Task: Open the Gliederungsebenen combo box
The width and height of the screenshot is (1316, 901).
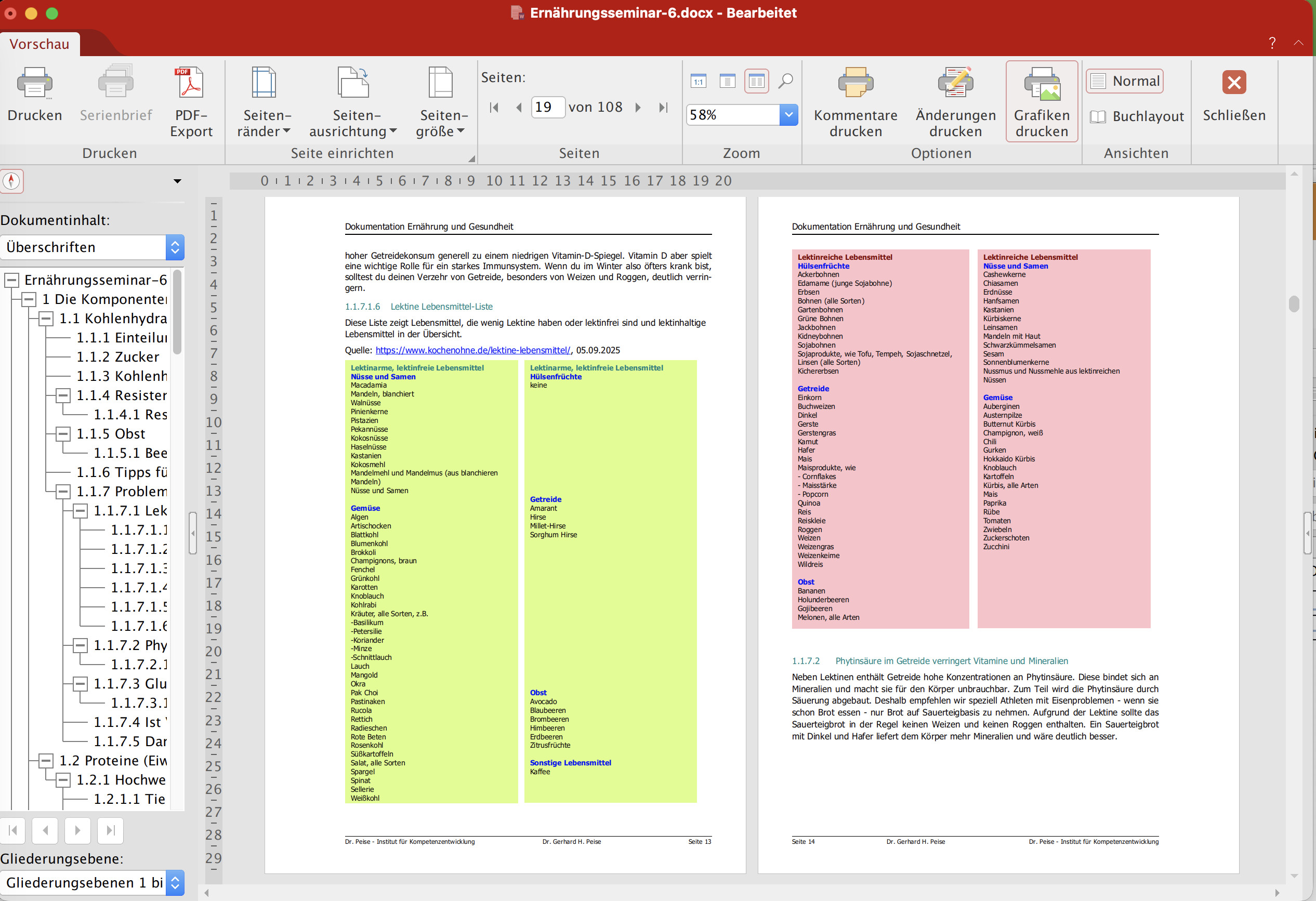Action: (x=93, y=883)
